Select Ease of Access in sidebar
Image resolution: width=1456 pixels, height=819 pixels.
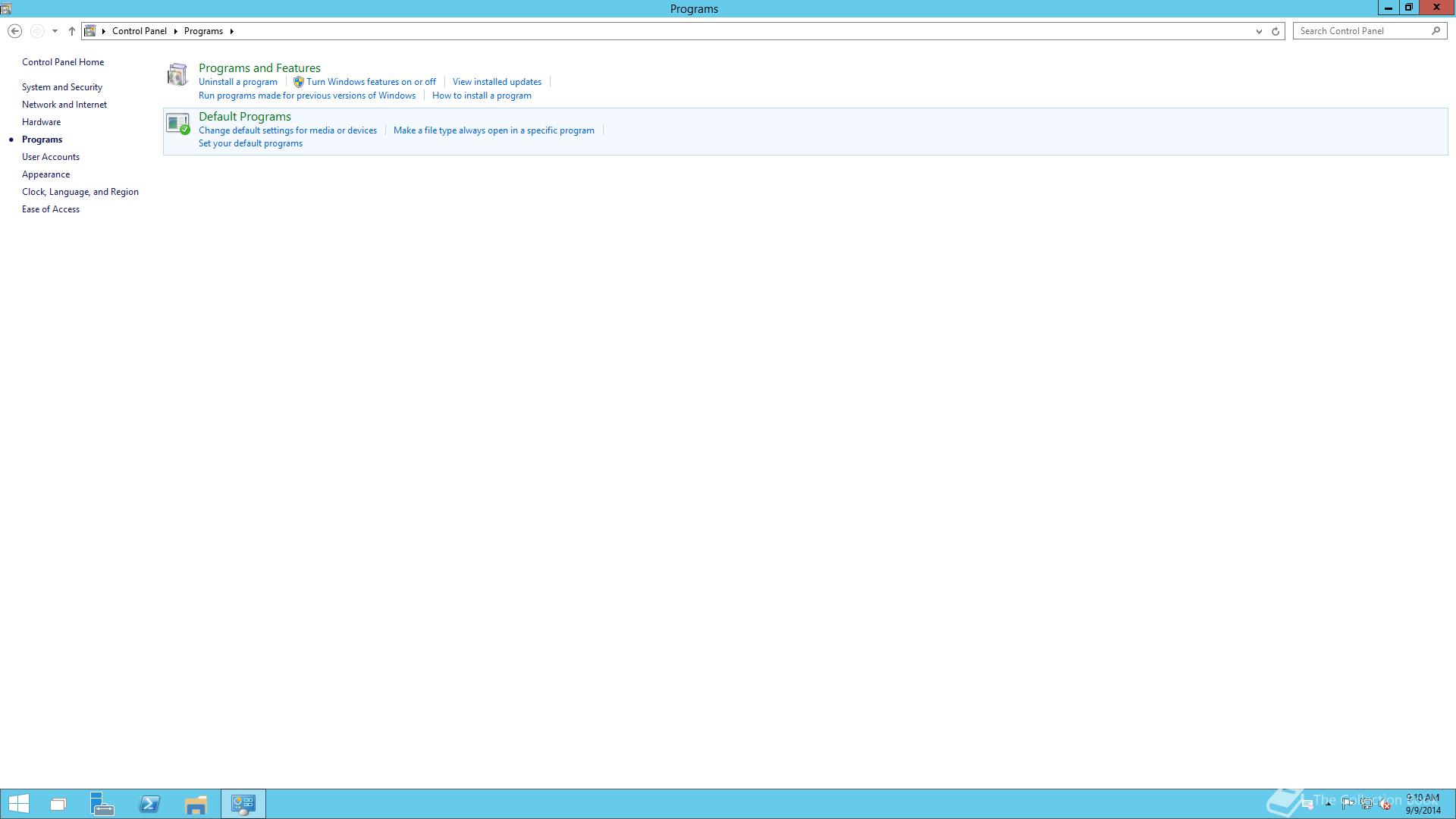(51, 209)
